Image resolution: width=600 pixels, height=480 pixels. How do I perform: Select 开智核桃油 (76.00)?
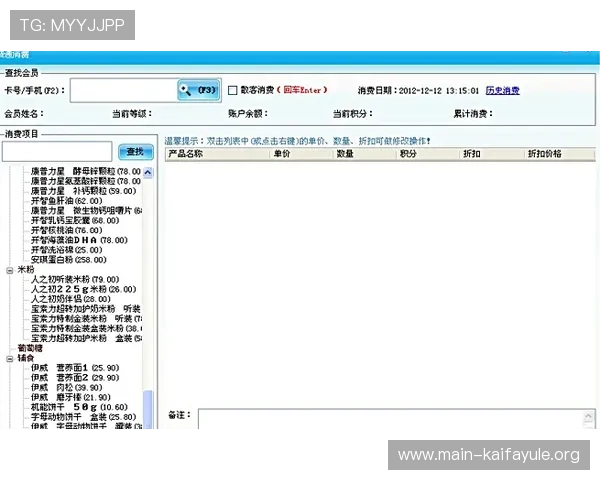[67, 230]
